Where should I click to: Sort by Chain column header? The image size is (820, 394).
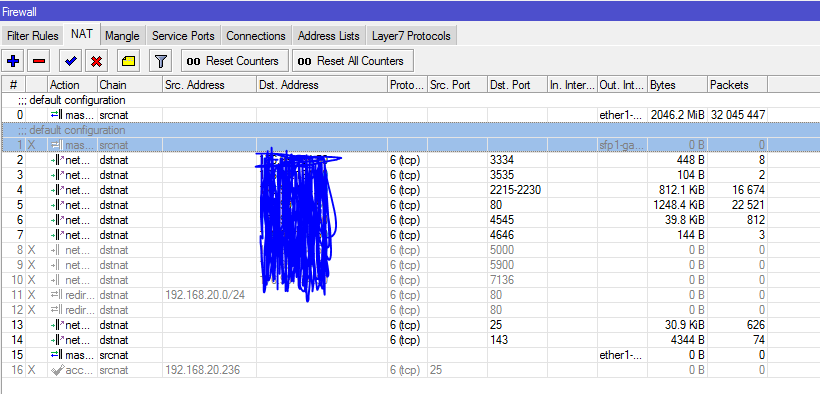point(130,85)
